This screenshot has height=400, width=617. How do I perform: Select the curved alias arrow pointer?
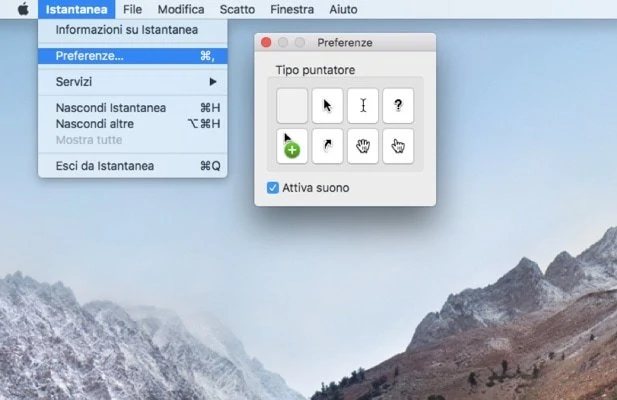[327, 146]
